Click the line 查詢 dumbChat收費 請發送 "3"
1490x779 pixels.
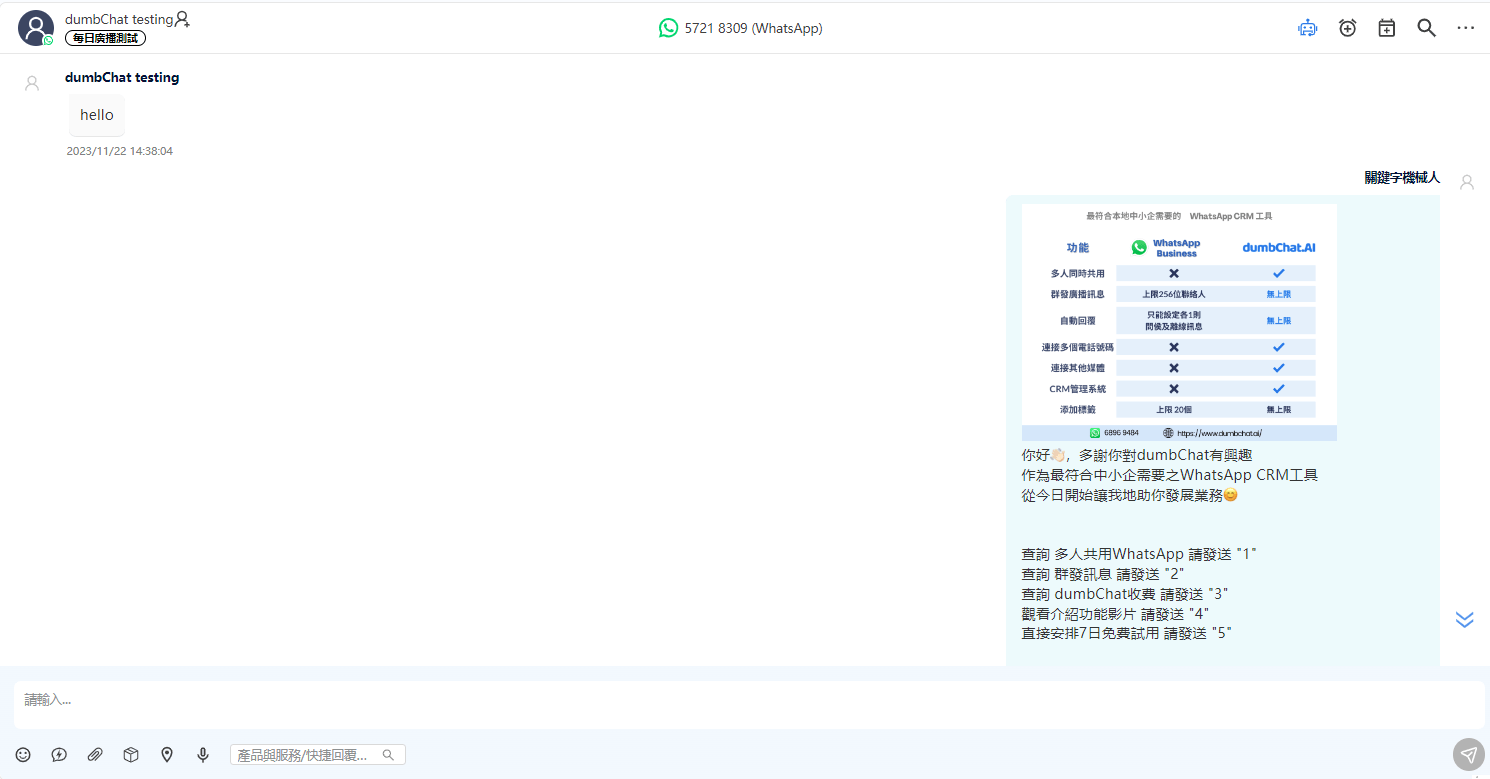(x=1125, y=594)
